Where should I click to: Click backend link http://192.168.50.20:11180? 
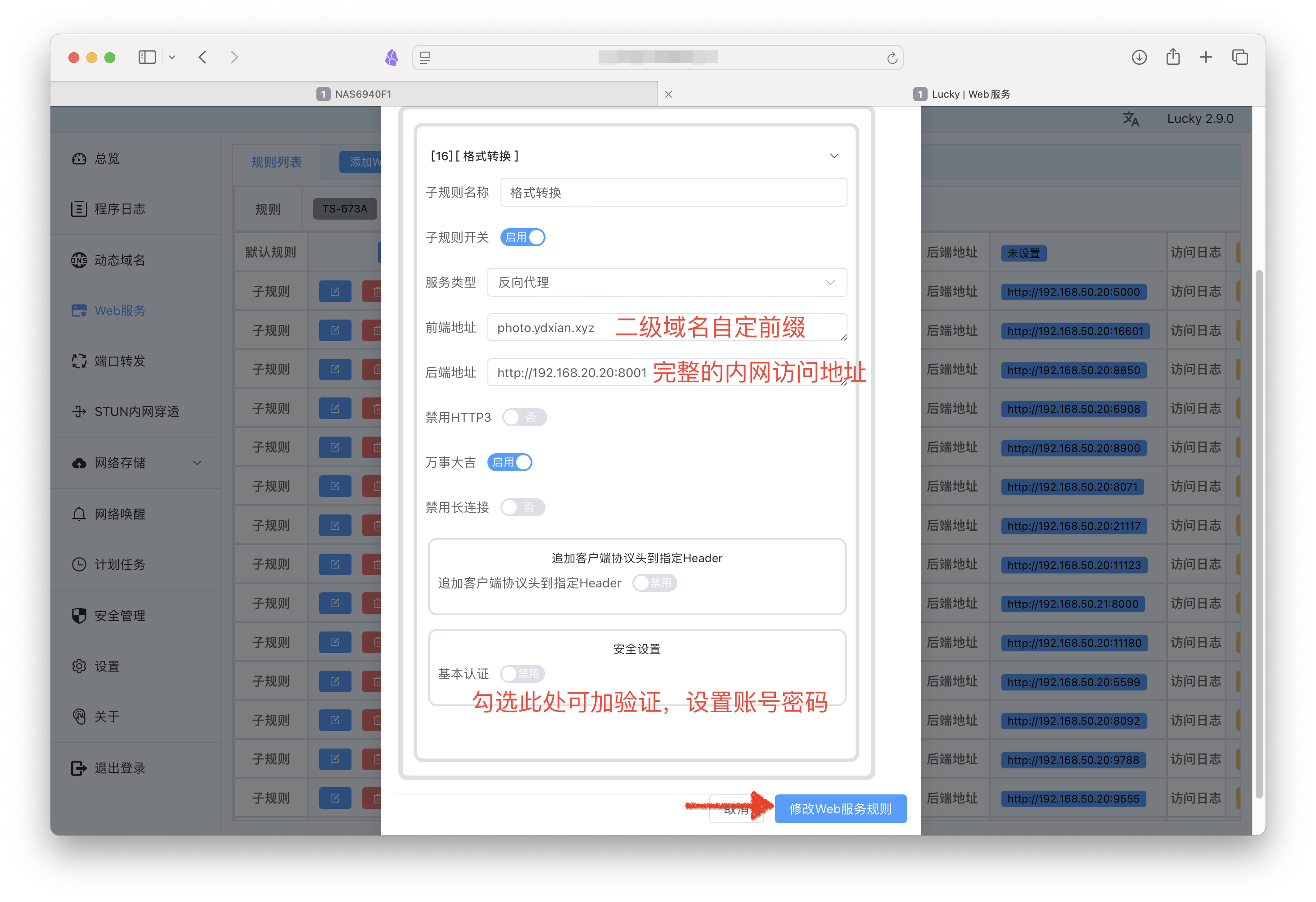pos(1074,643)
